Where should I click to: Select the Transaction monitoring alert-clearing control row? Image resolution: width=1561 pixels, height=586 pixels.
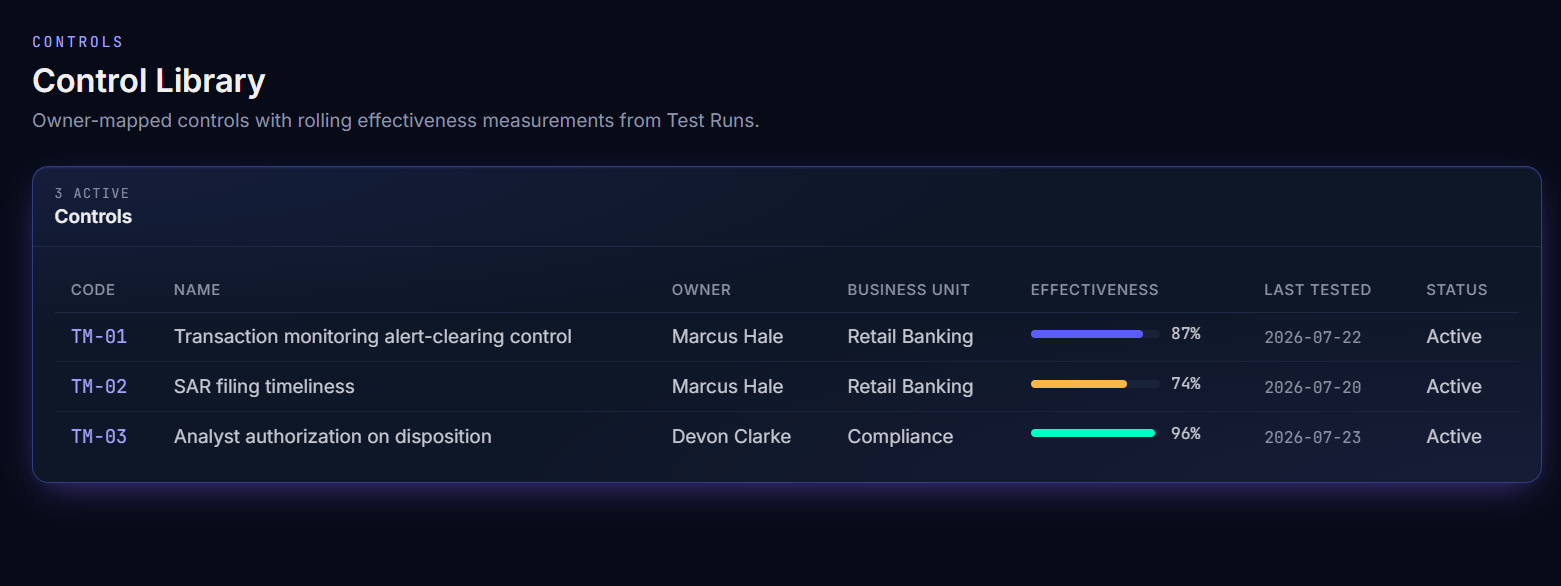coord(786,337)
